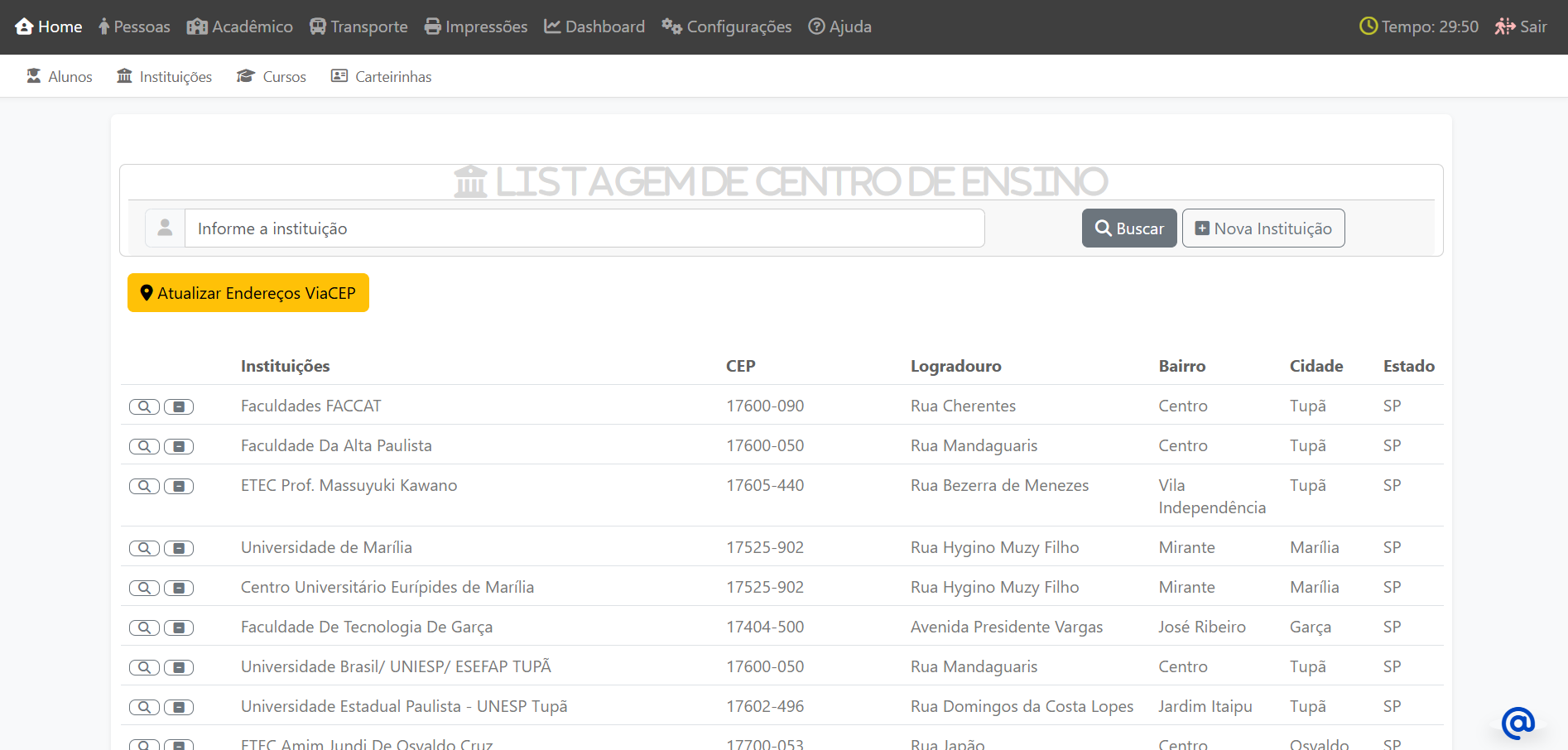Viewport: 1568px width, 750px height.
Task: Click the edit icon for Faculdade Da Alta Paulista
Action: pyautogui.click(x=179, y=446)
